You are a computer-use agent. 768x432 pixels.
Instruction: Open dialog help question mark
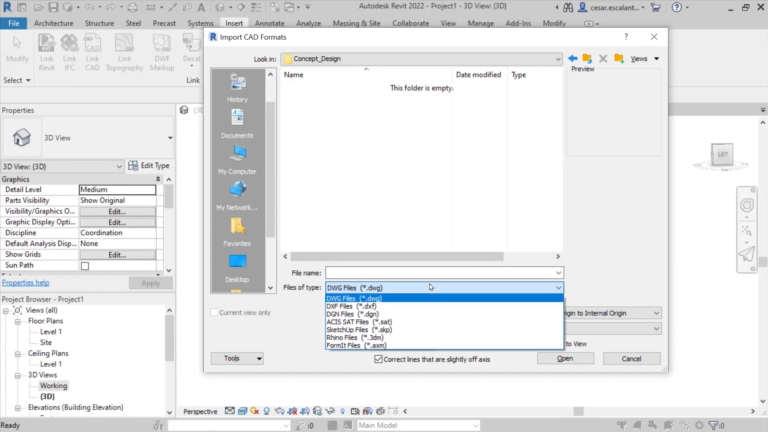coord(626,37)
